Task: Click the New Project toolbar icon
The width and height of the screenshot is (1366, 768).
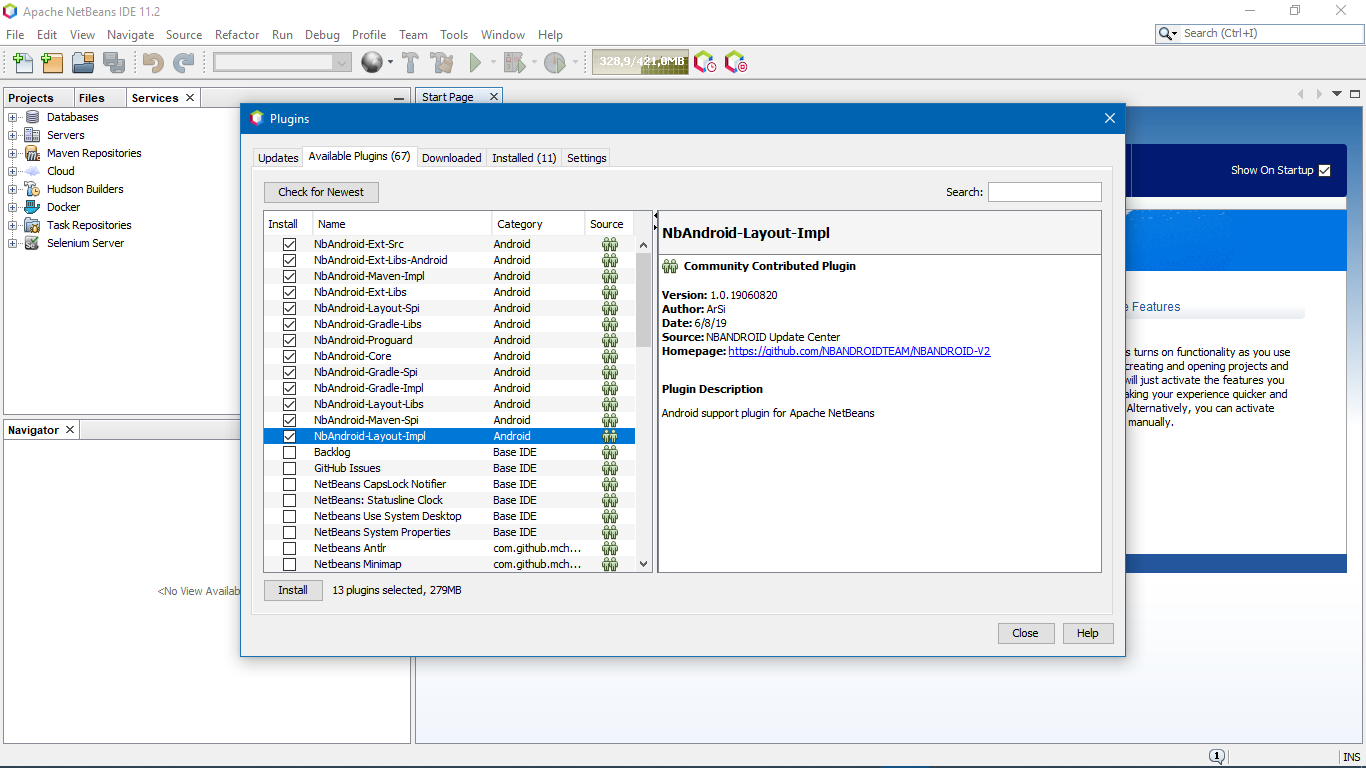Action: coord(52,63)
